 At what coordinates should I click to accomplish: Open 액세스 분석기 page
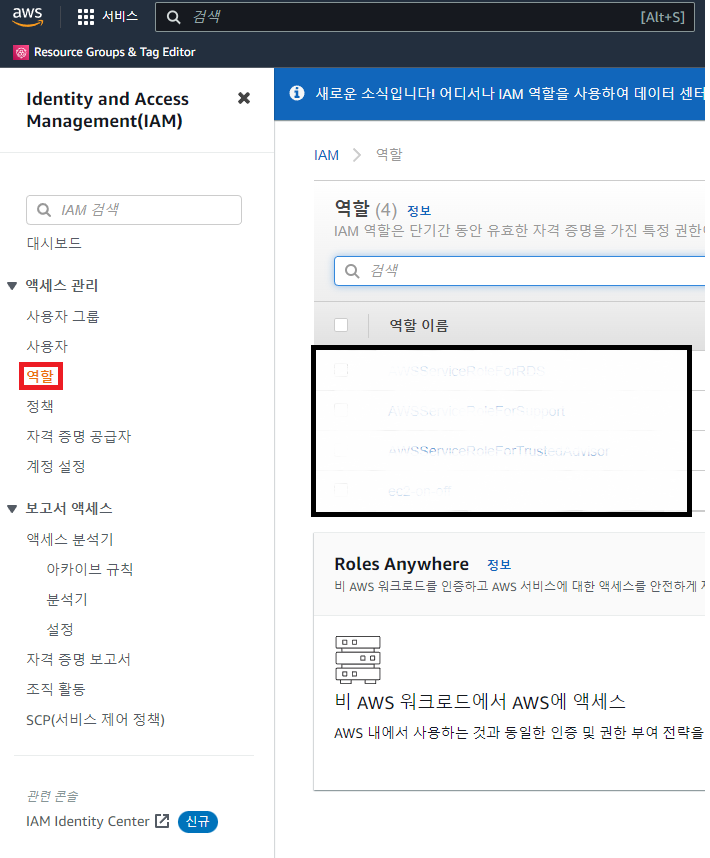pos(69,540)
